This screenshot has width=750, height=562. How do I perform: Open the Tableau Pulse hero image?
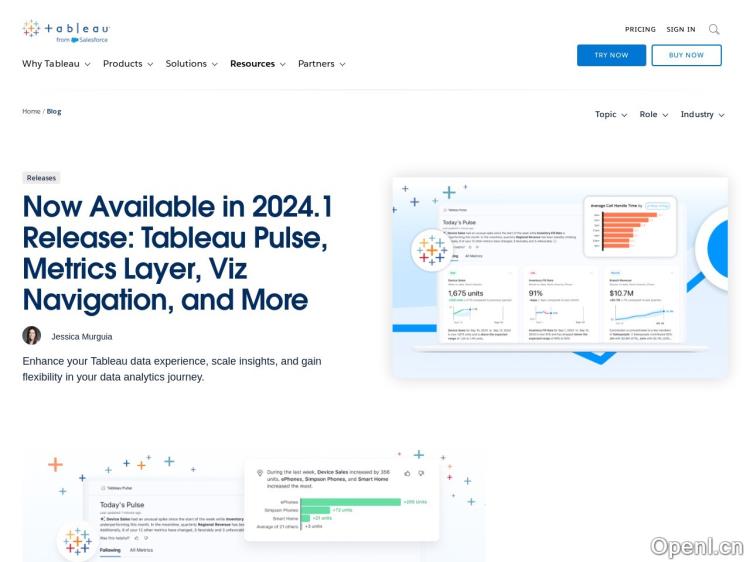(560, 278)
